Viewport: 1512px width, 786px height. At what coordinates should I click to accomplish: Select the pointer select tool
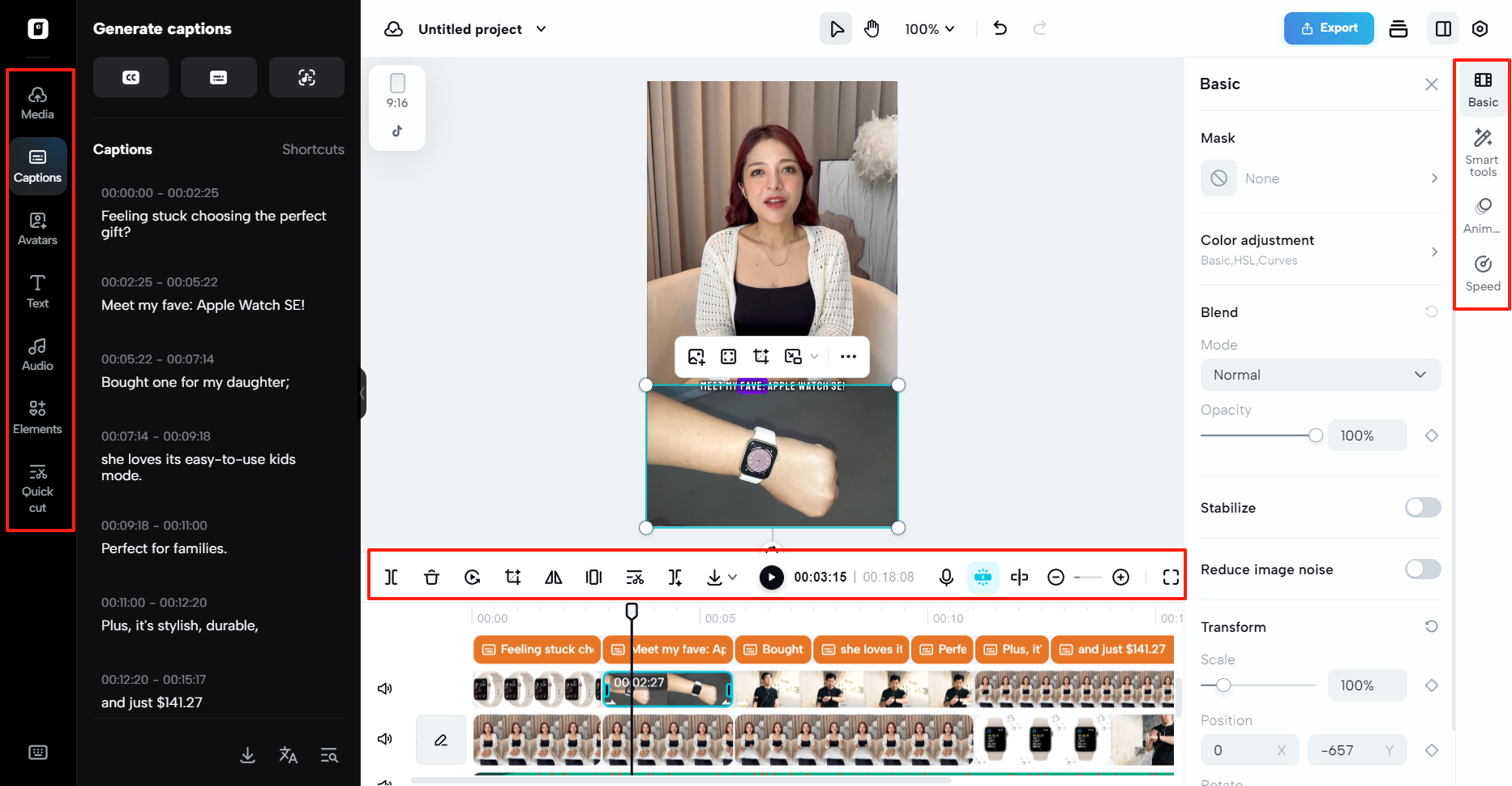pos(836,29)
